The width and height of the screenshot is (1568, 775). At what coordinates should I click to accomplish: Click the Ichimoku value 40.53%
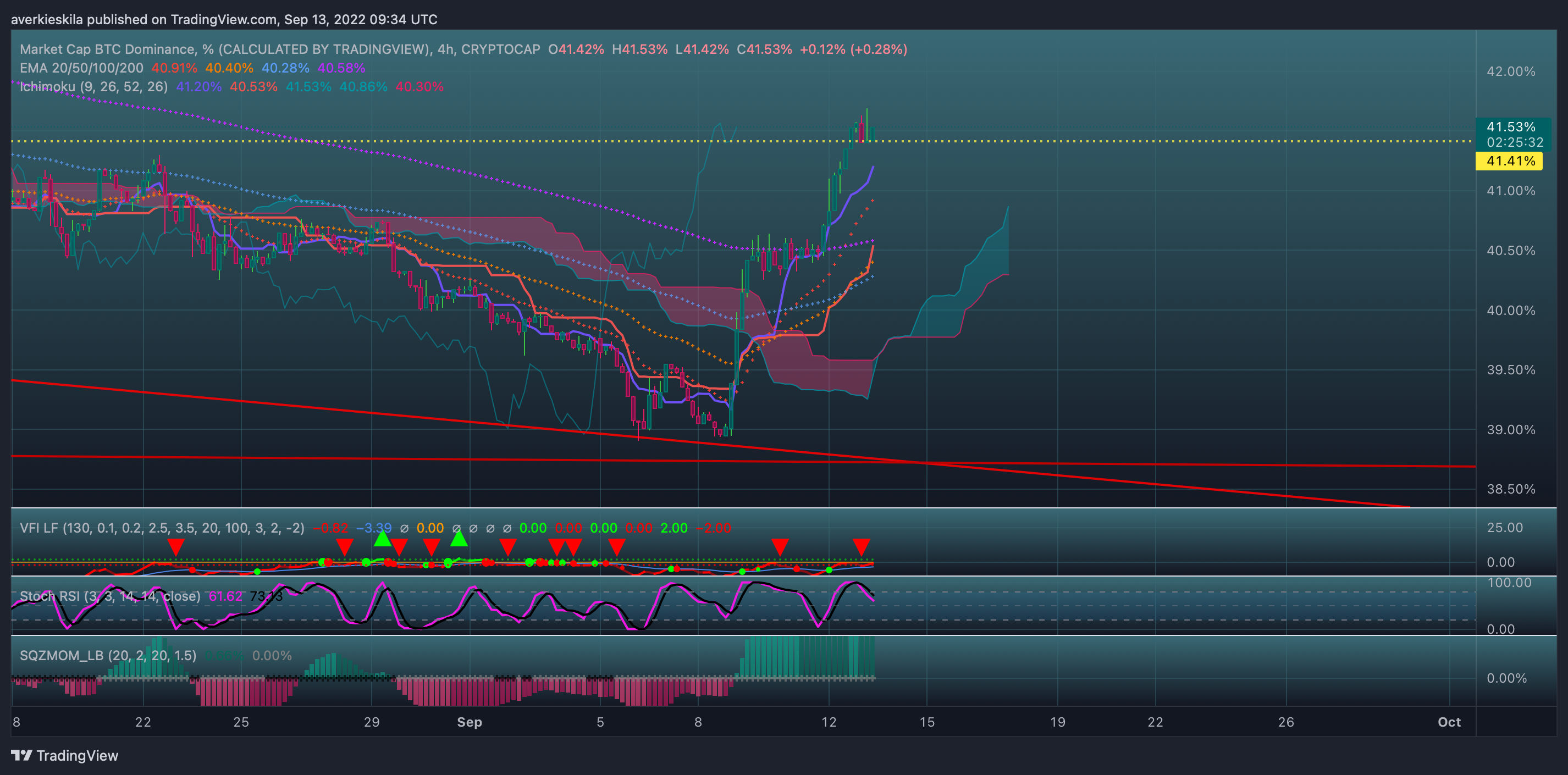(x=254, y=86)
